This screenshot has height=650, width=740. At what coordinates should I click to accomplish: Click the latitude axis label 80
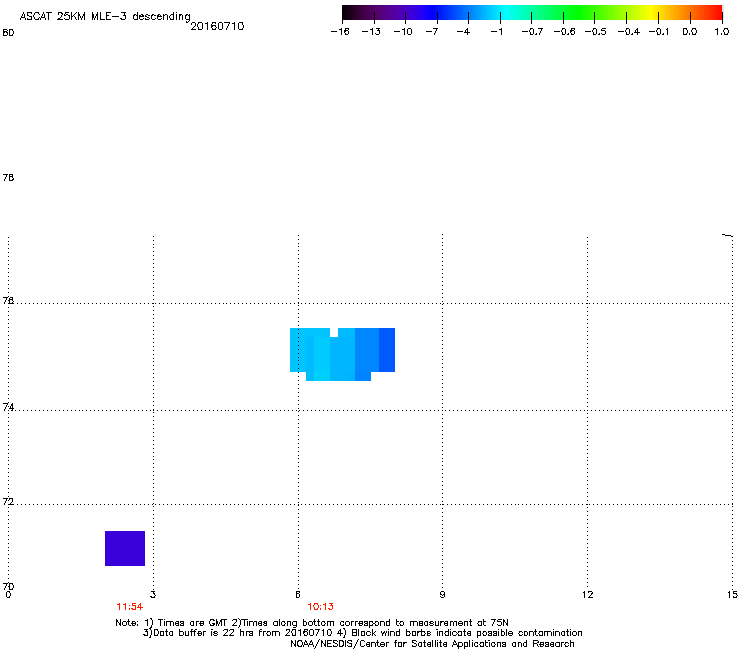(x=8, y=33)
